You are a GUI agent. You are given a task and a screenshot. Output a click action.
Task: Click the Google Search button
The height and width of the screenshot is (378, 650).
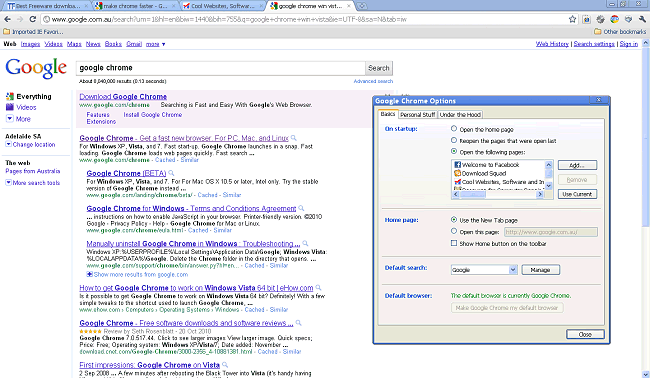(x=378, y=68)
